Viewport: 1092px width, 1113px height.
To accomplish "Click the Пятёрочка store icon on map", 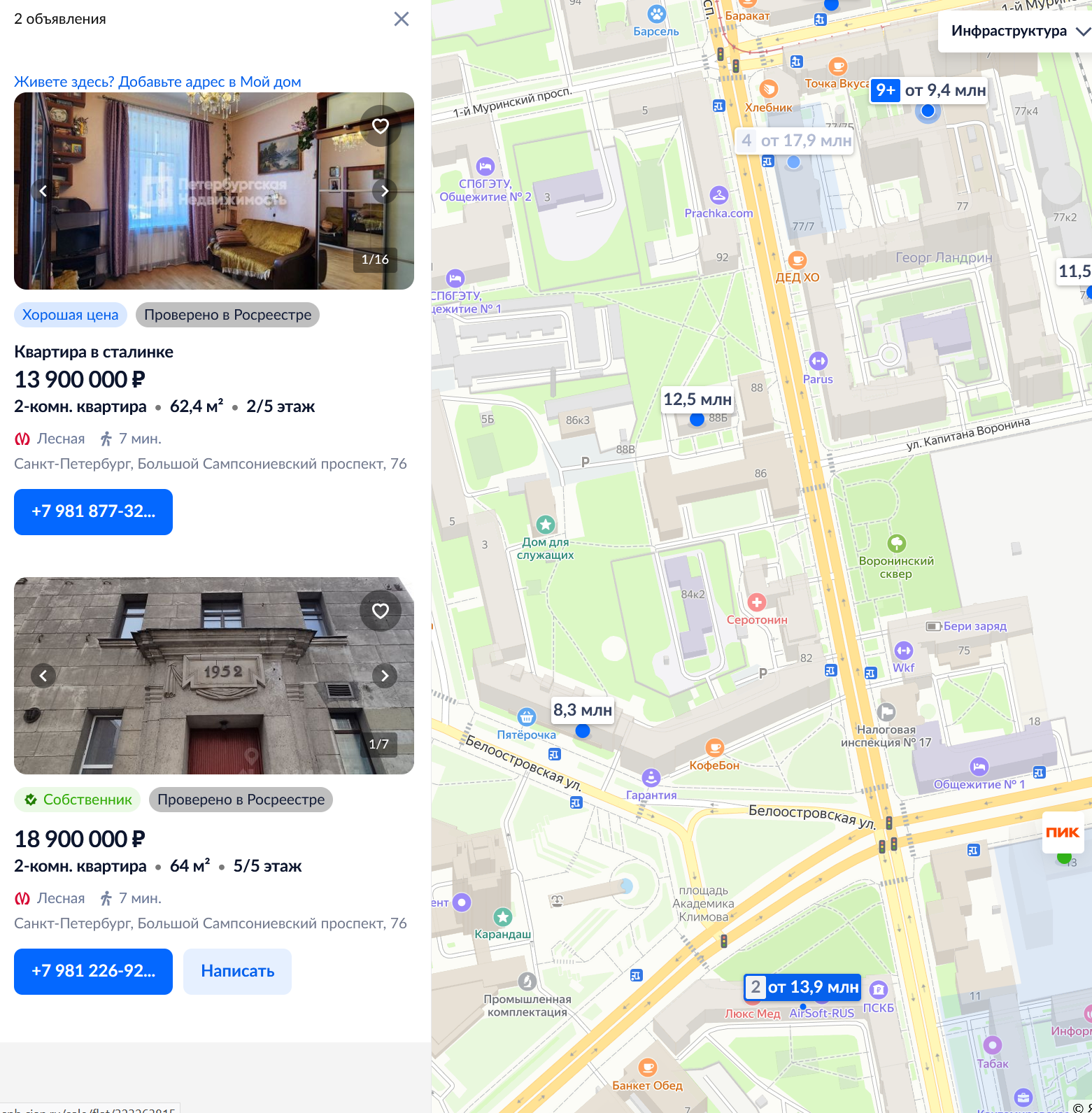I will (527, 716).
